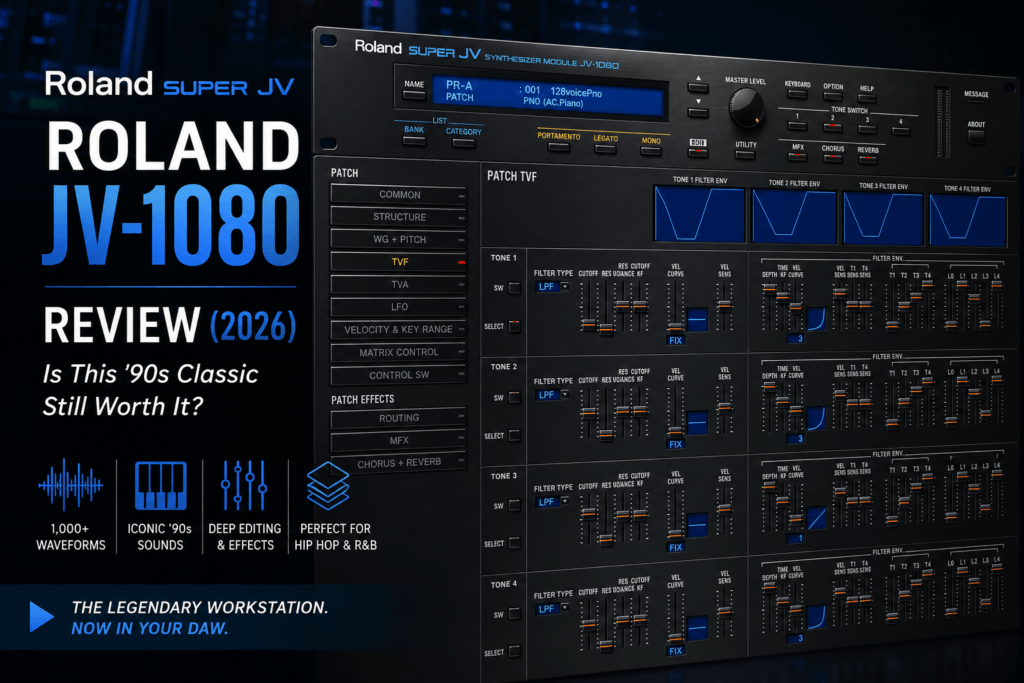Toggle Tone Switch 1 button
The height and width of the screenshot is (683, 1024).
coord(797,125)
